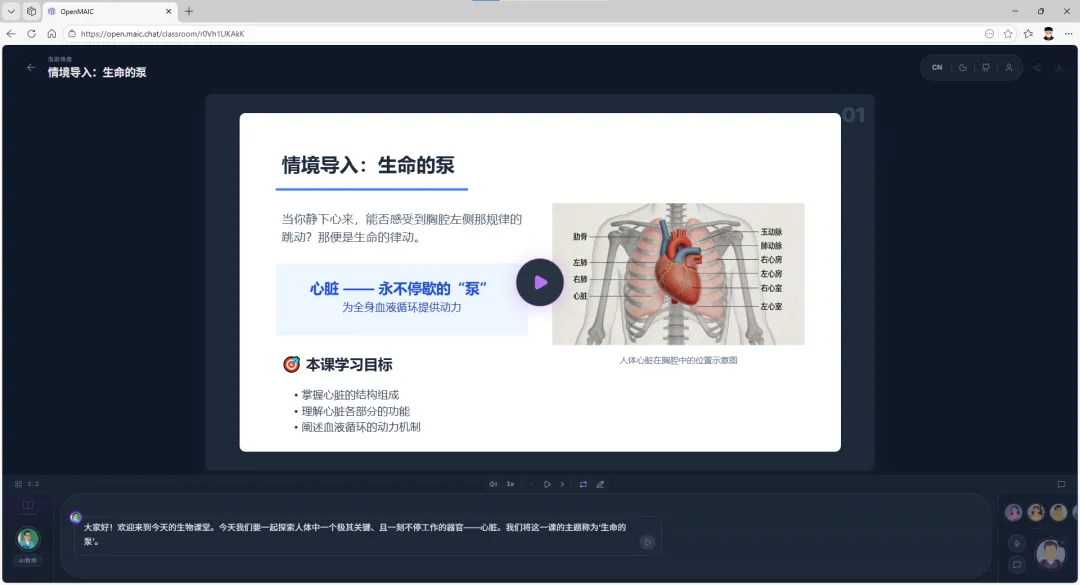
Task: Select the AI teacher avatar
Action: [x=28, y=539]
